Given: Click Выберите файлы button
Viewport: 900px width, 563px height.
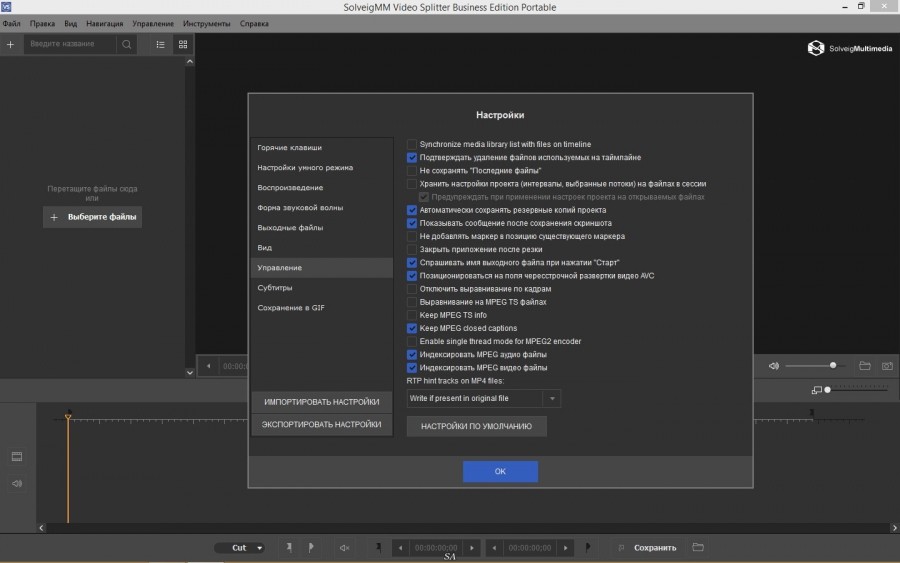Looking at the screenshot, I should (92, 217).
